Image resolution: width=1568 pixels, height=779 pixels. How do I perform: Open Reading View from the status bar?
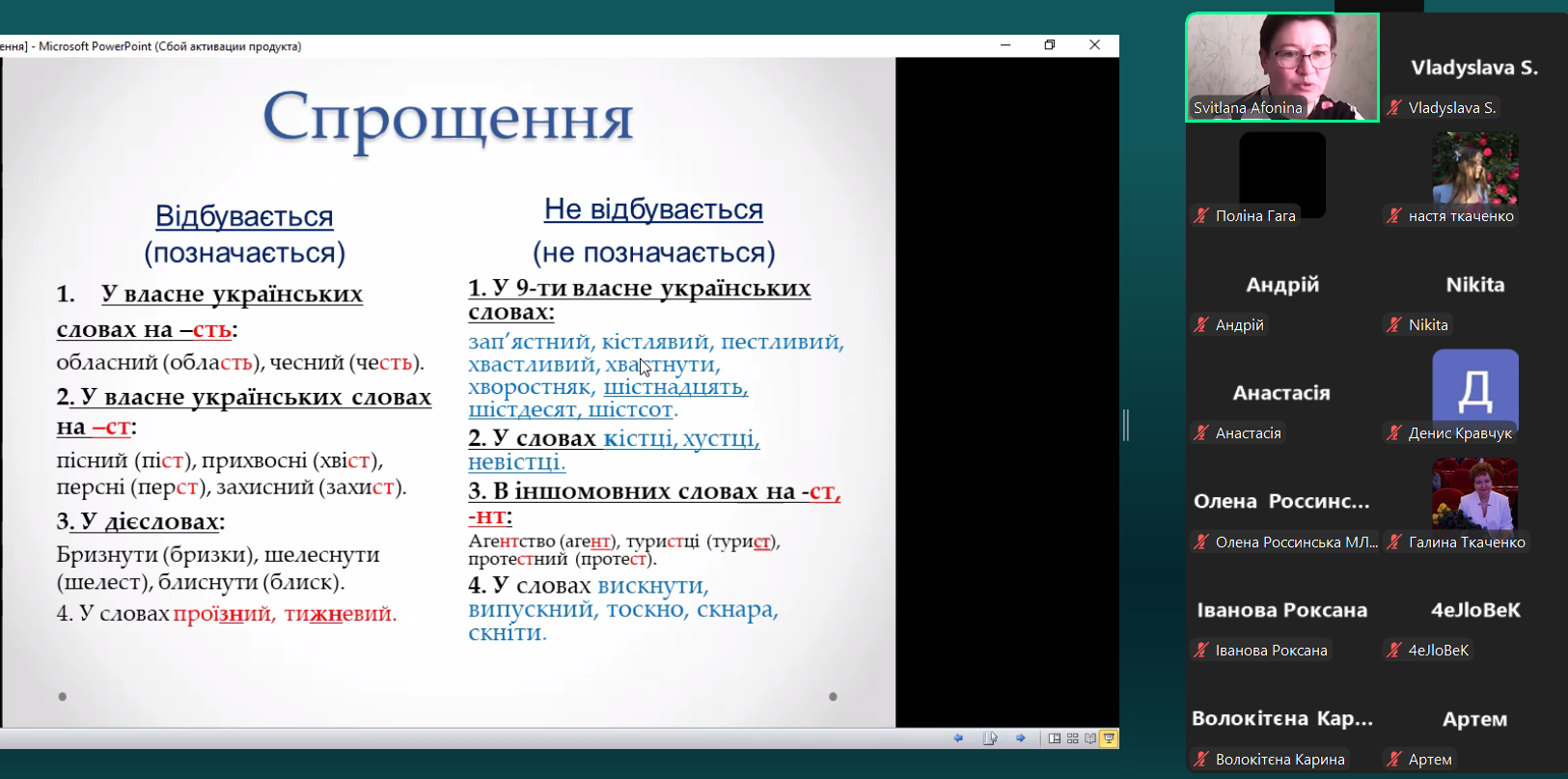click(x=1090, y=738)
